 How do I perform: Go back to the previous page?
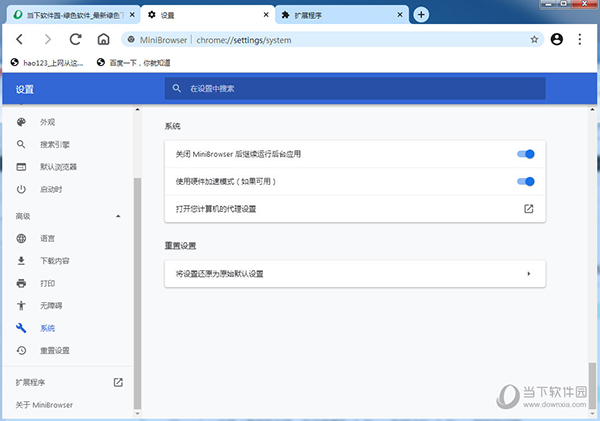pyautogui.click(x=20, y=39)
